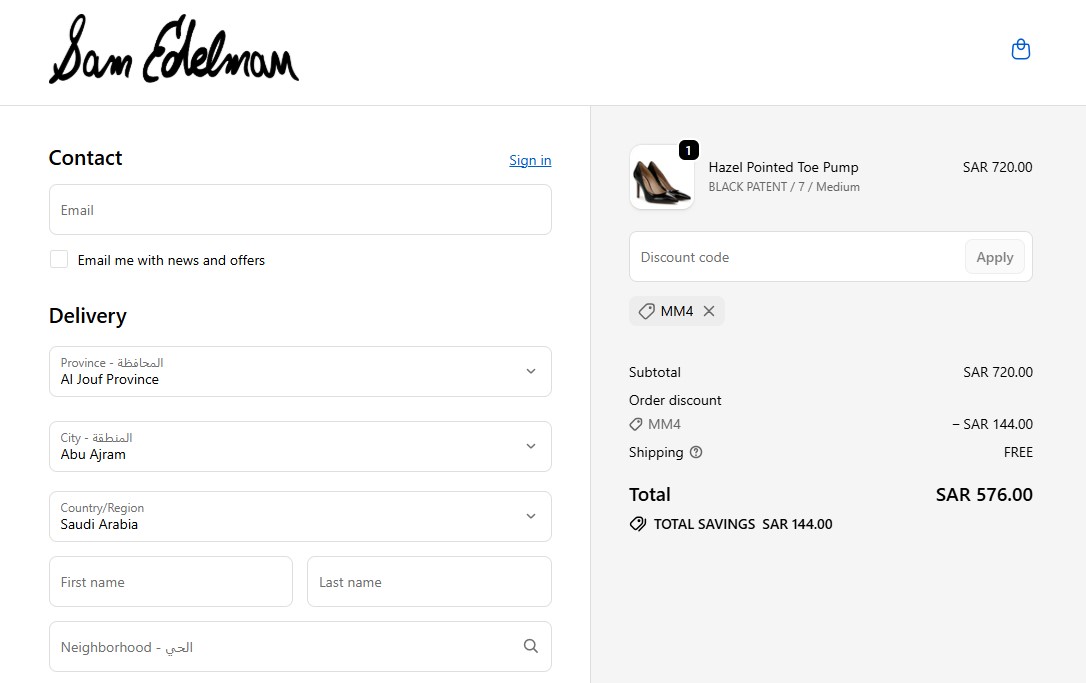
Task: Open the Country/Region dropdown
Action: click(300, 516)
